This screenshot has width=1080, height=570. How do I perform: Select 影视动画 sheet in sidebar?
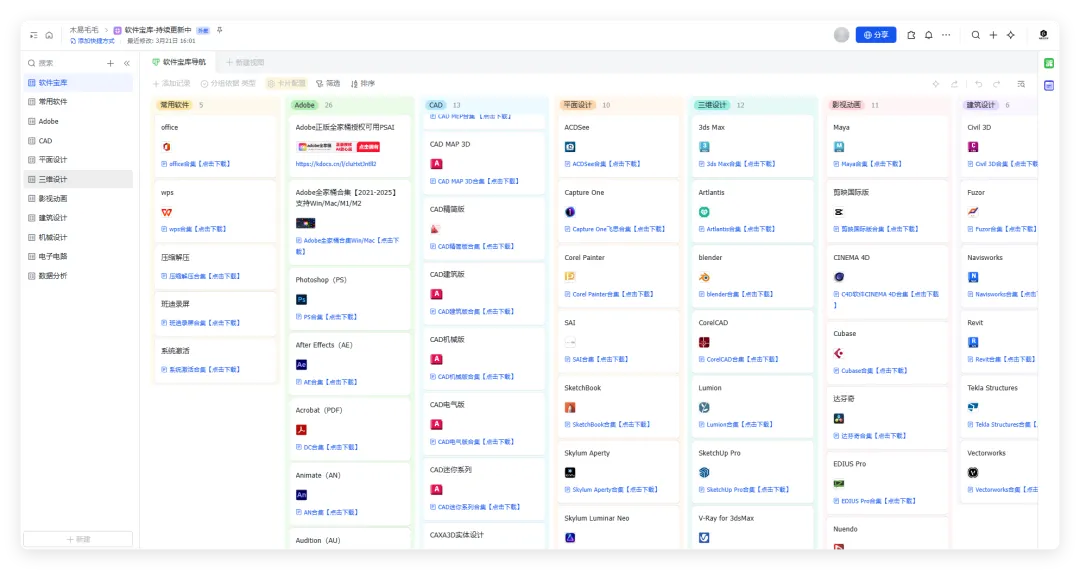point(78,198)
